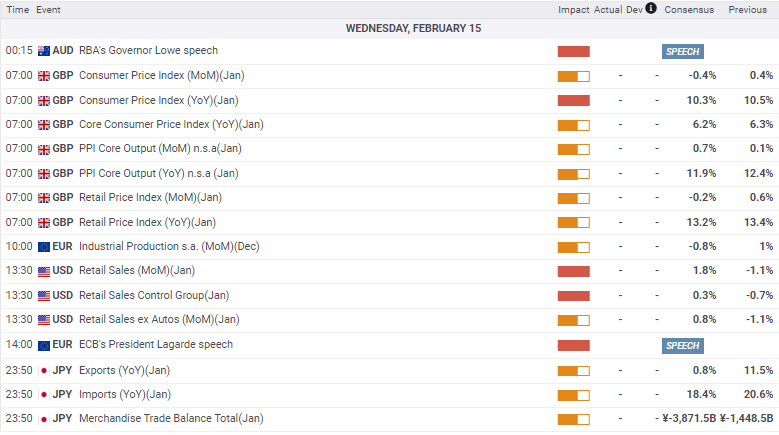Viewport: 779px width, 435px height.
Task: Click the Consensus column header
Action: (689, 9)
